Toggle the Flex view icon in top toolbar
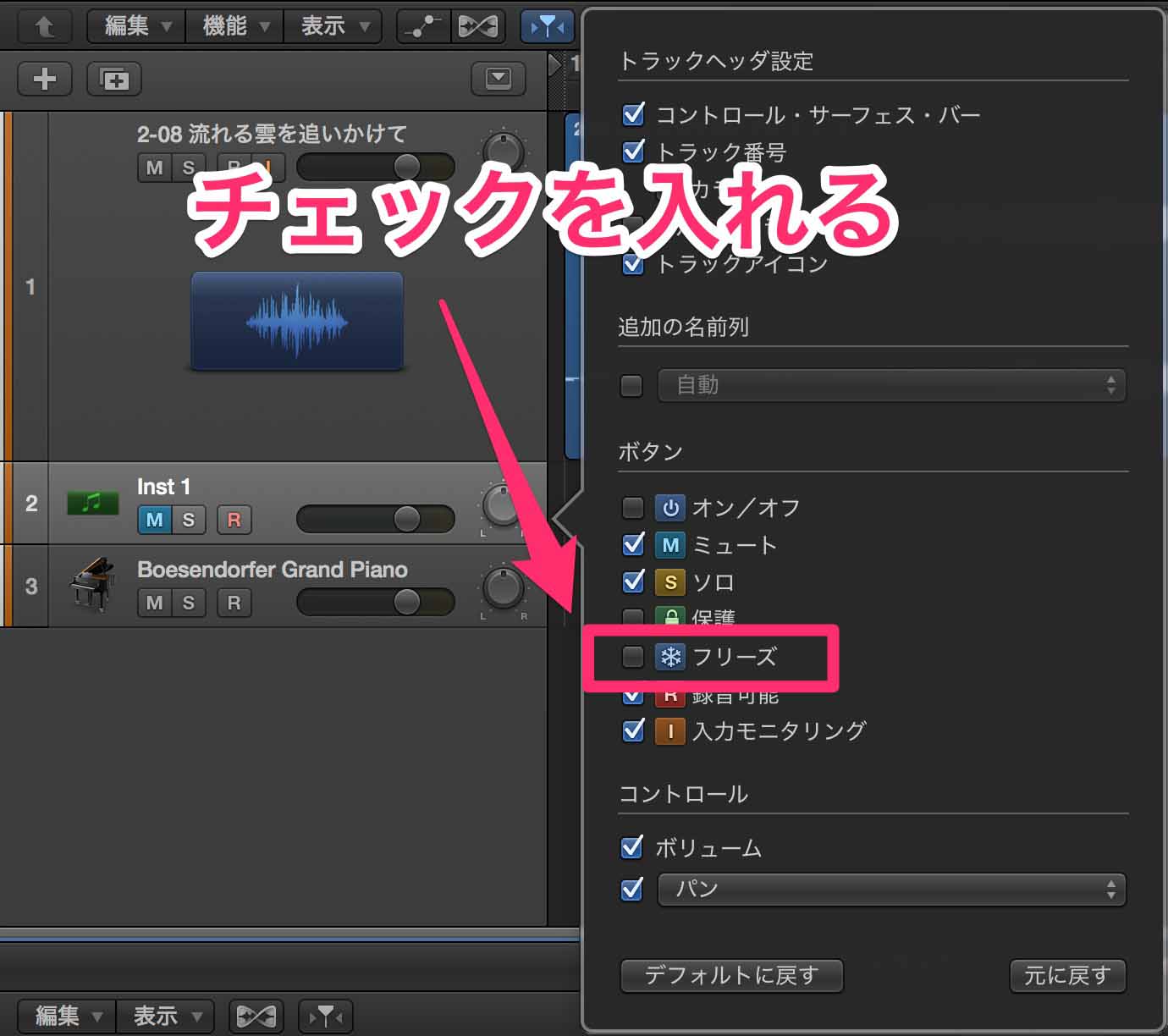The width and height of the screenshot is (1168, 1036). (x=478, y=26)
